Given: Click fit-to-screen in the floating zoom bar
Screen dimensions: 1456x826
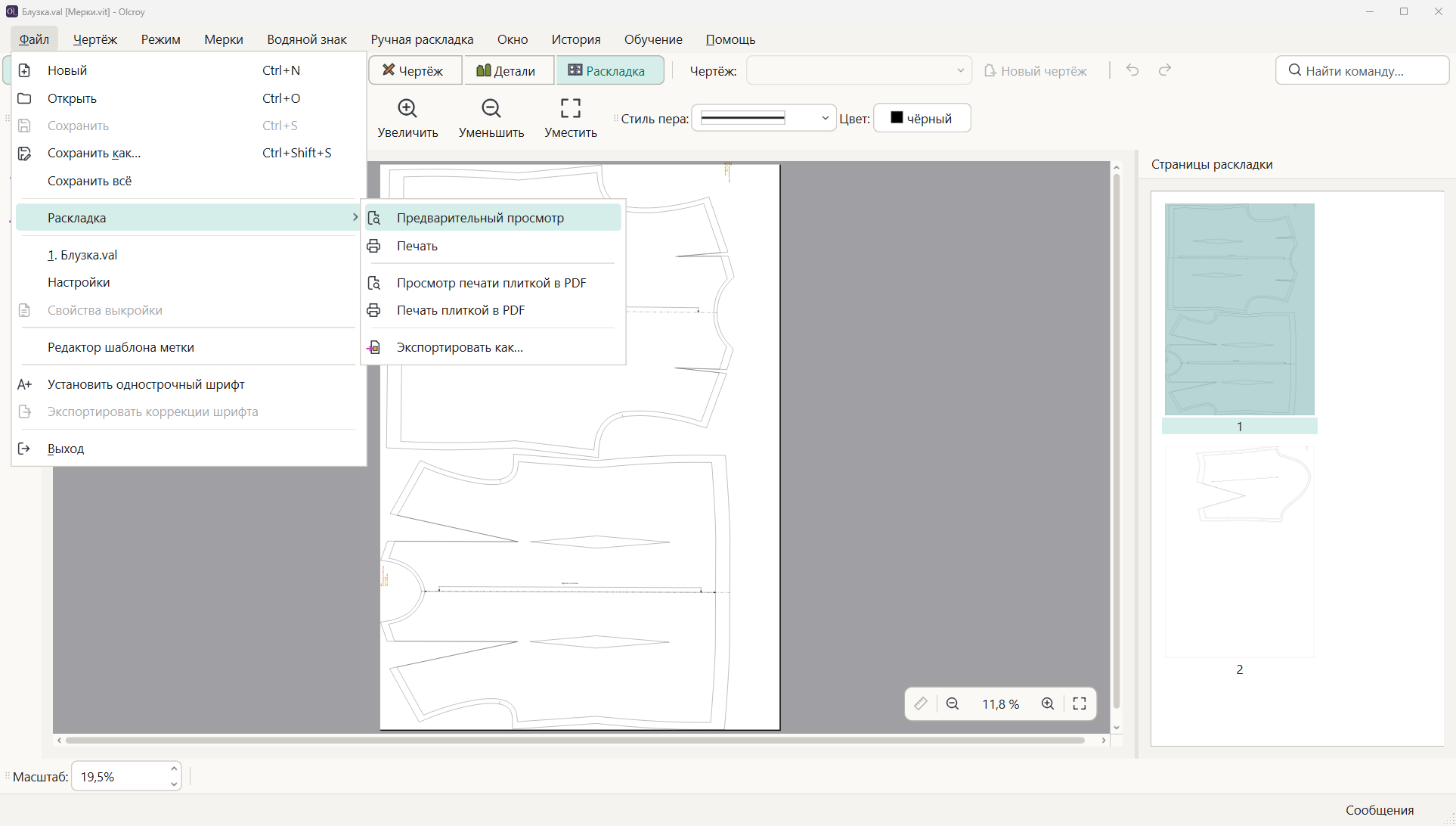Looking at the screenshot, I should click(x=1080, y=703).
